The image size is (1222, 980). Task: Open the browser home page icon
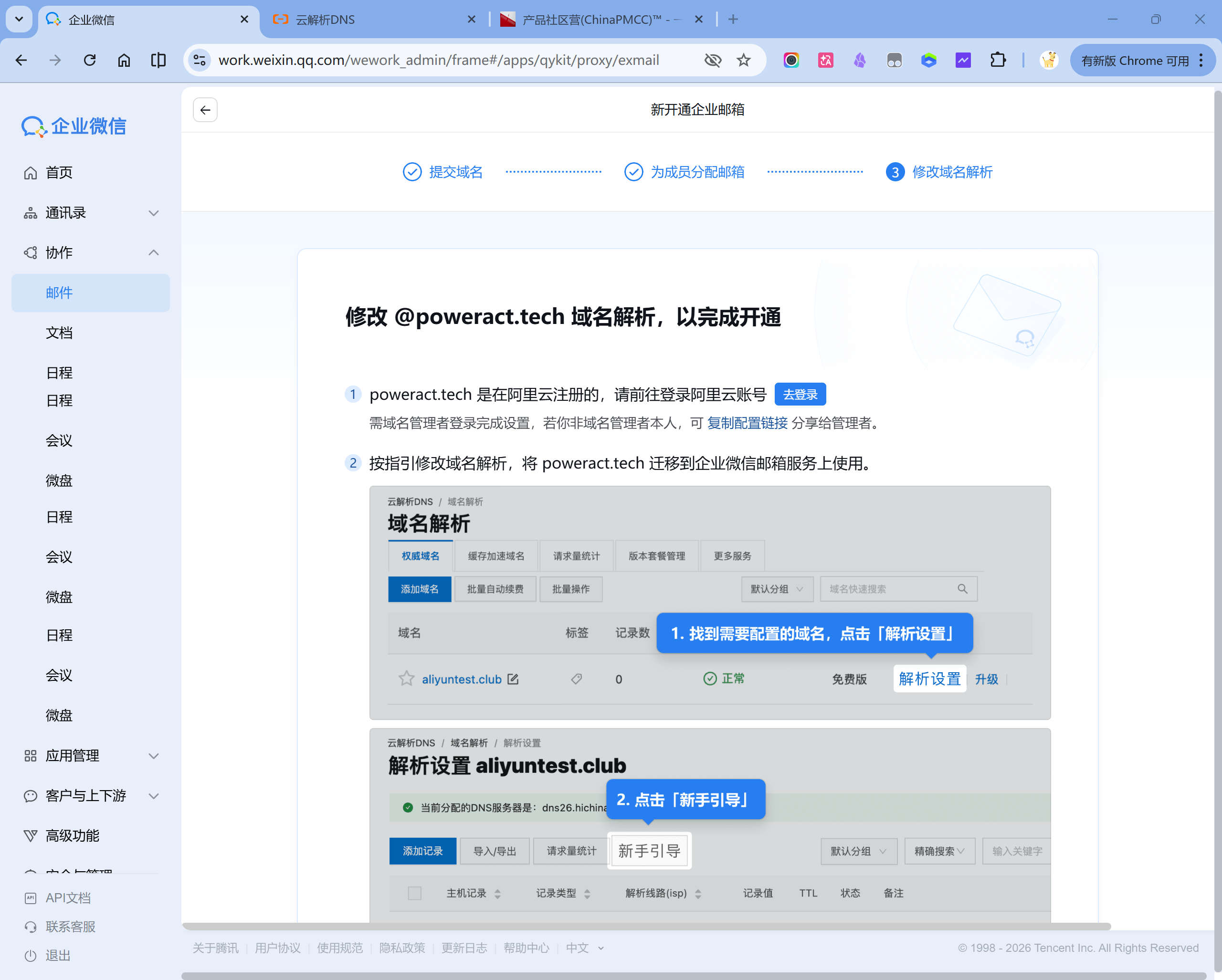(x=124, y=60)
